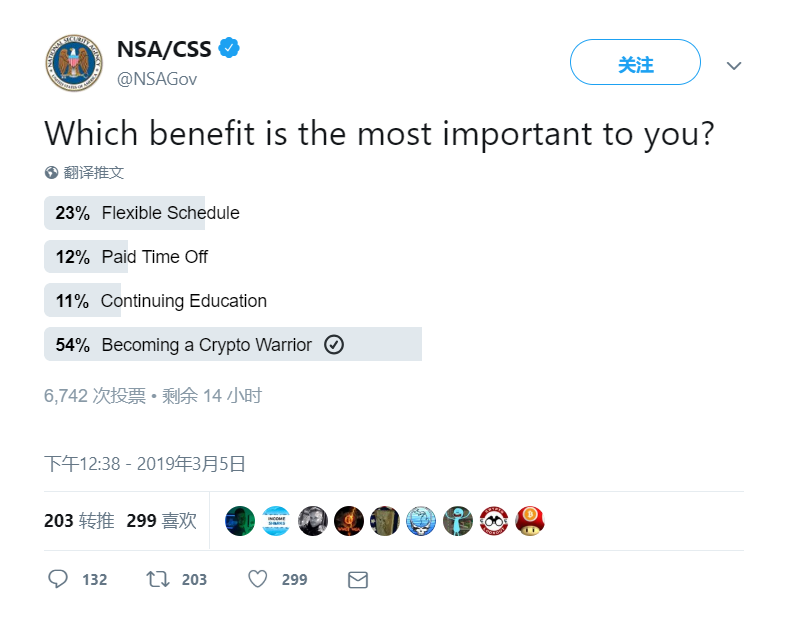
Task: Select the Paid Time Off poll option
Action: pos(233,257)
